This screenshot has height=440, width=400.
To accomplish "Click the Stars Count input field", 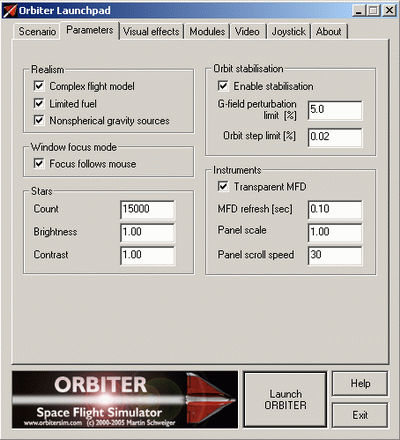I will pos(147,209).
